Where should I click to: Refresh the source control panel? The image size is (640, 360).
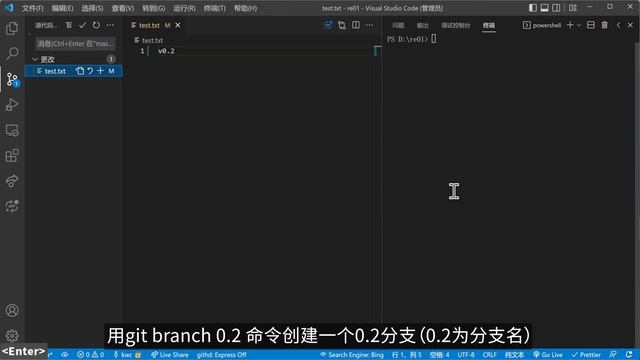96,25
